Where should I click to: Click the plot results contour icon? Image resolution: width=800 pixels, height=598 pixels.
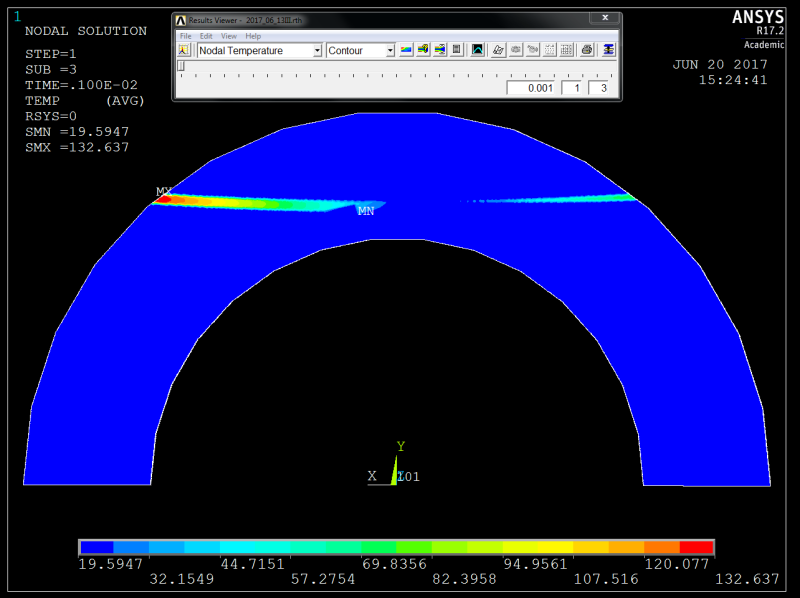[x=406, y=50]
